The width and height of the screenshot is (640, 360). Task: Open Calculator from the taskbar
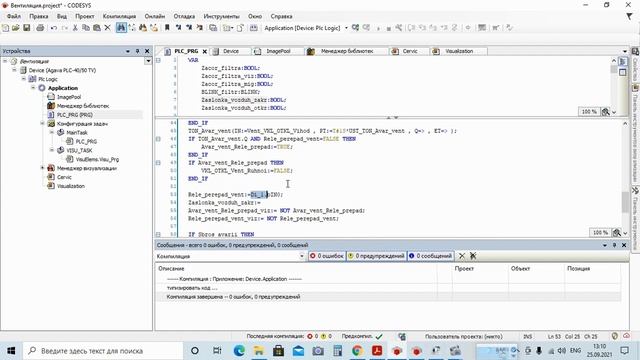[x=338, y=351]
